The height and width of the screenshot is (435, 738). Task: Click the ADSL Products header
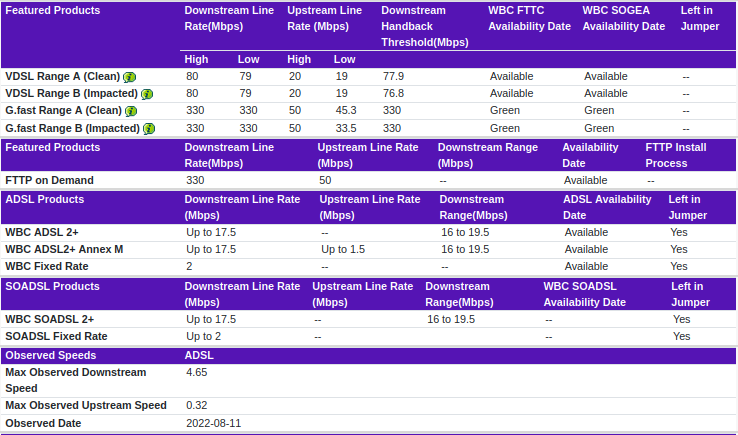coord(45,199)
